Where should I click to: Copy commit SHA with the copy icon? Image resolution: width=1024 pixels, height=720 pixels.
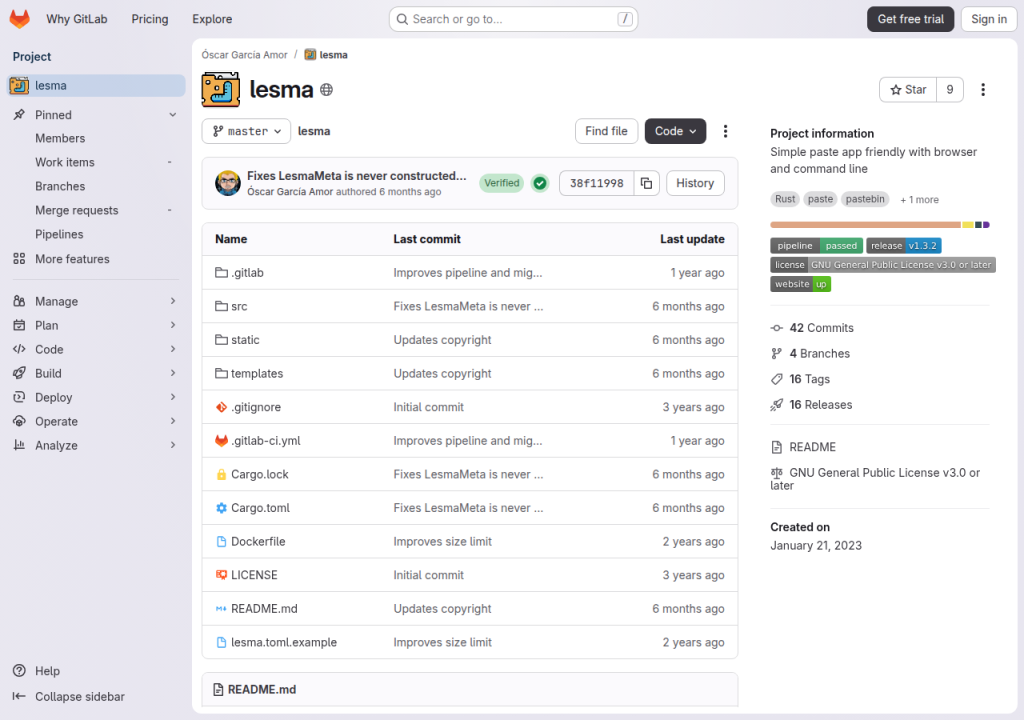coord(647,184)
